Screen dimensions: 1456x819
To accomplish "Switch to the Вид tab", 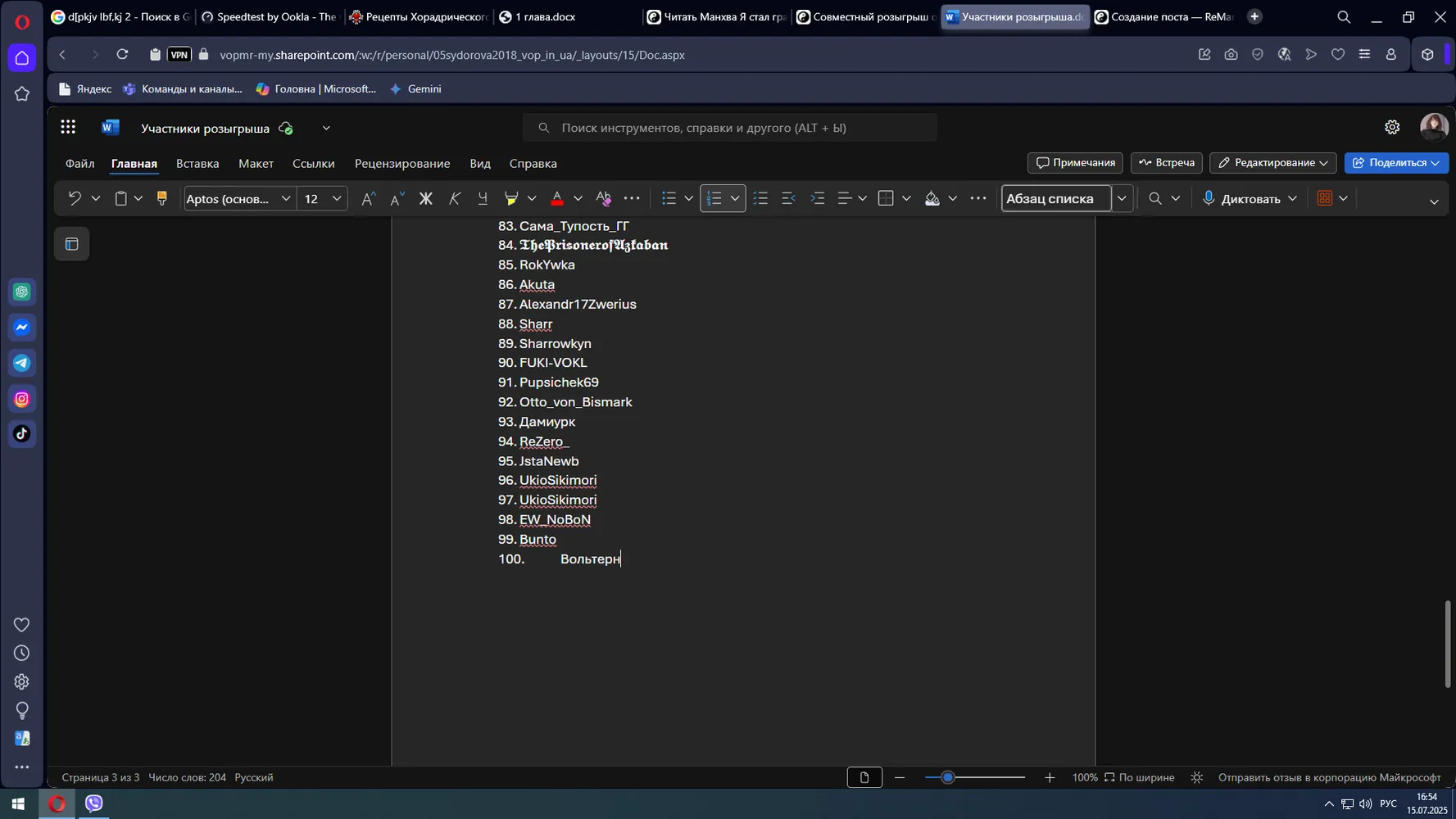I will 480,163.
